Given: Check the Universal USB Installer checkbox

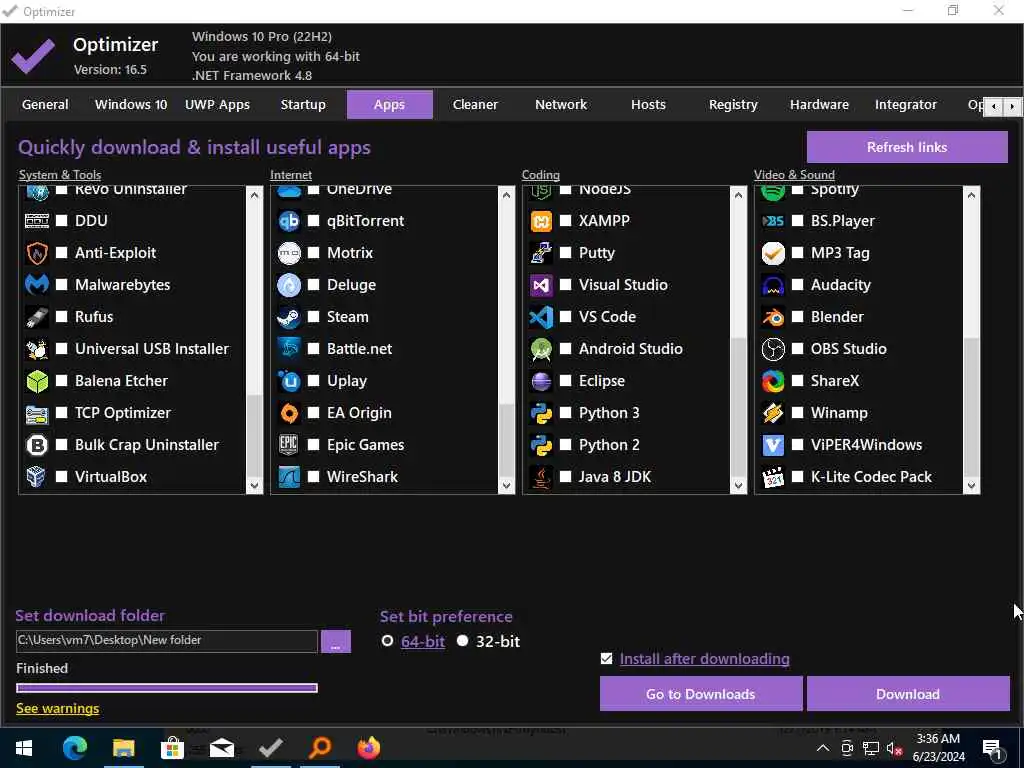Looking at the screenshot, I should click(61, 349).
